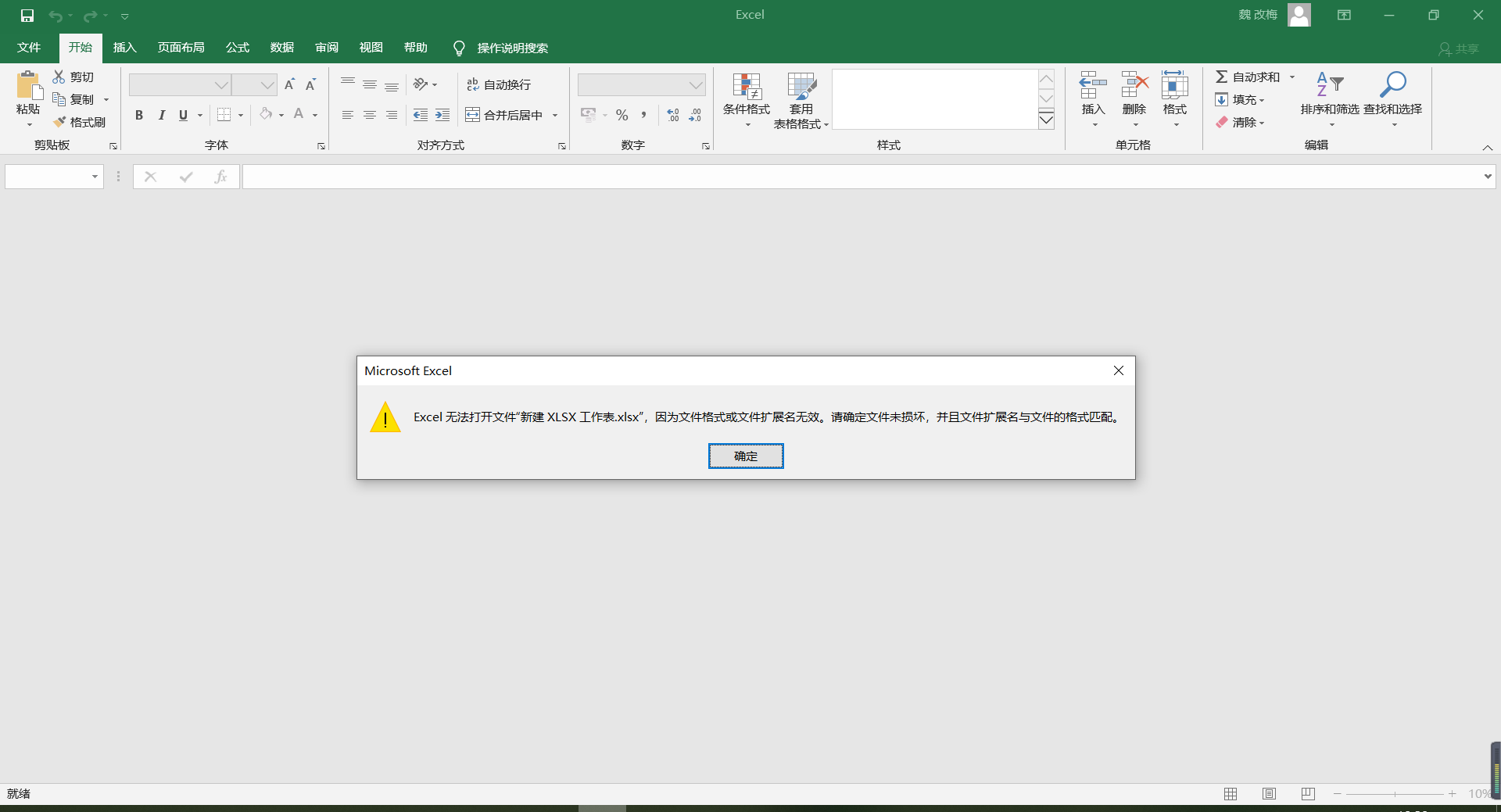1501x812 pixels.
Task: Open 排序和筛选 sort and filter
Action: click(1330, 98)
